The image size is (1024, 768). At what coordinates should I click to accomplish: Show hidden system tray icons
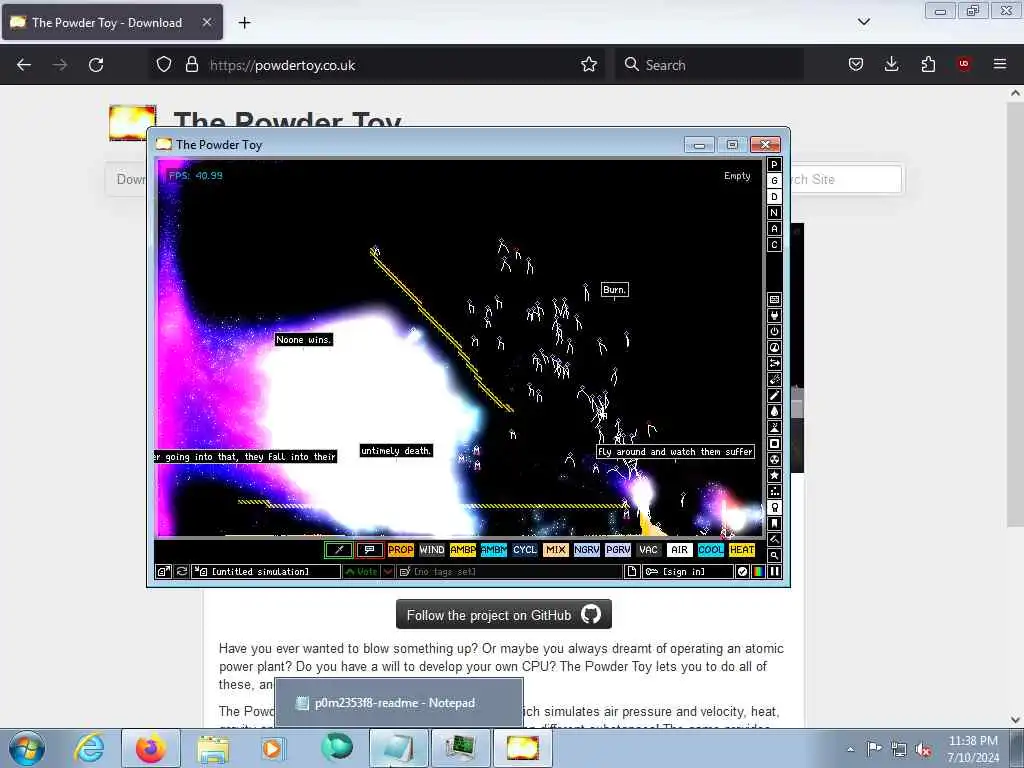pyautogui.click(x=850, y=749)
